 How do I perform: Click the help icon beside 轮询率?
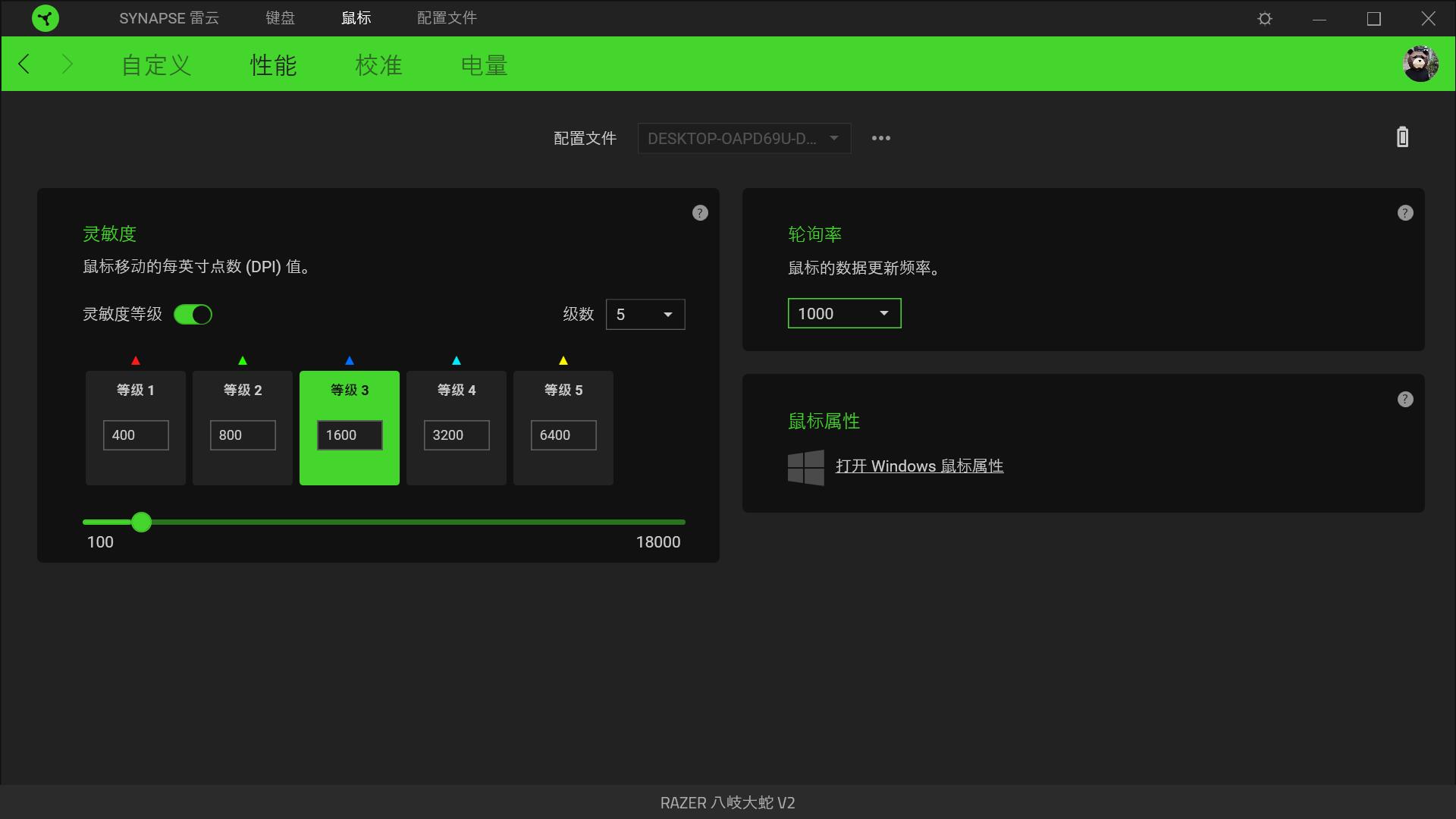click(x=1404, y=213)
